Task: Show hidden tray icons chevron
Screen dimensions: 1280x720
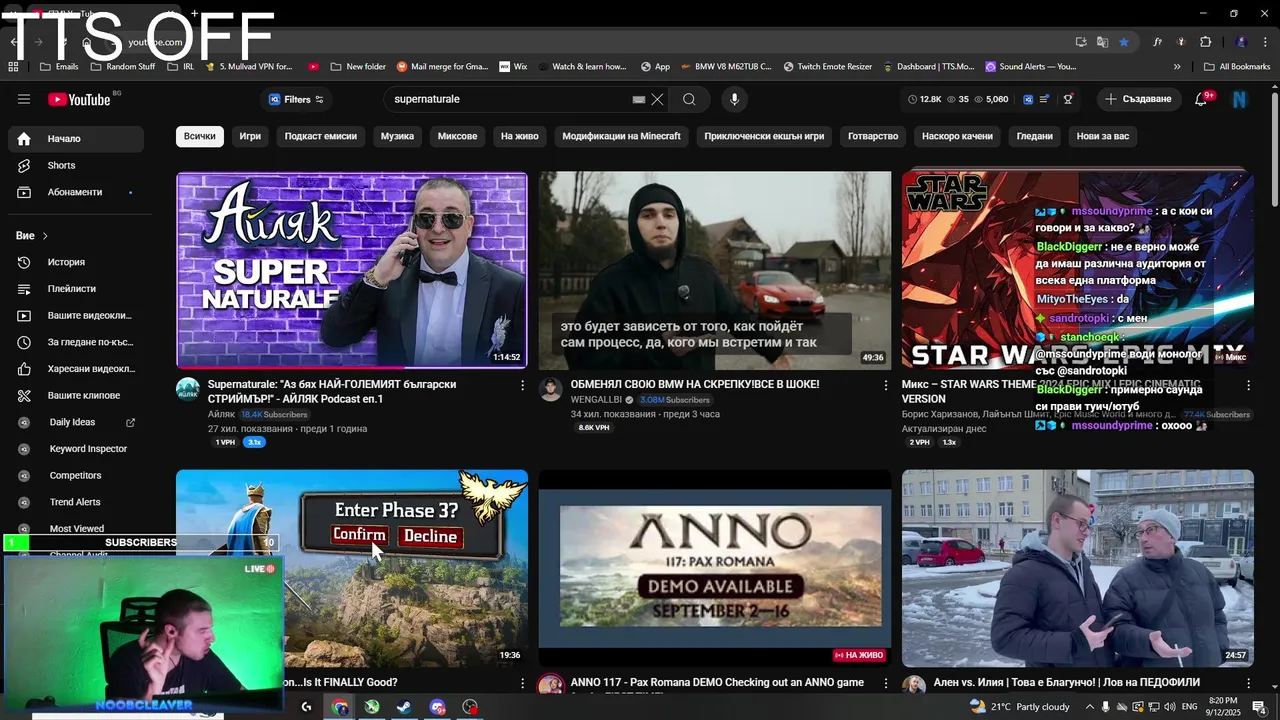Action: (1091, 707)
